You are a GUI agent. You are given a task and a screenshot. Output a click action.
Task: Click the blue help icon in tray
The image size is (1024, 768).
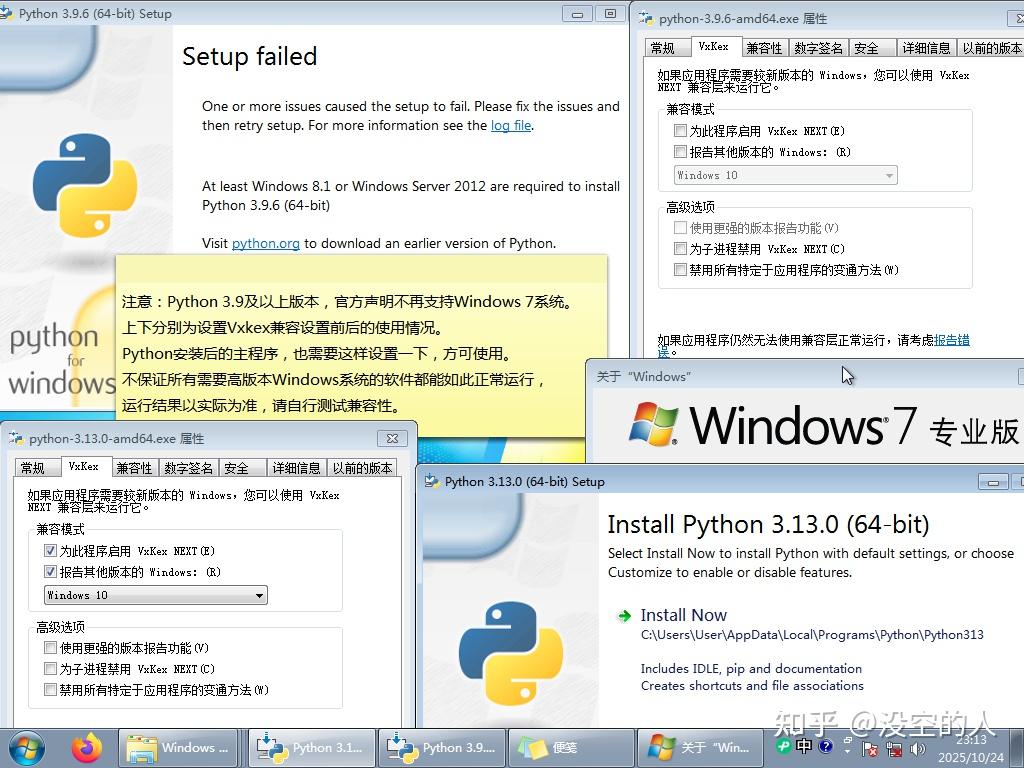click(x=825, y=746)
